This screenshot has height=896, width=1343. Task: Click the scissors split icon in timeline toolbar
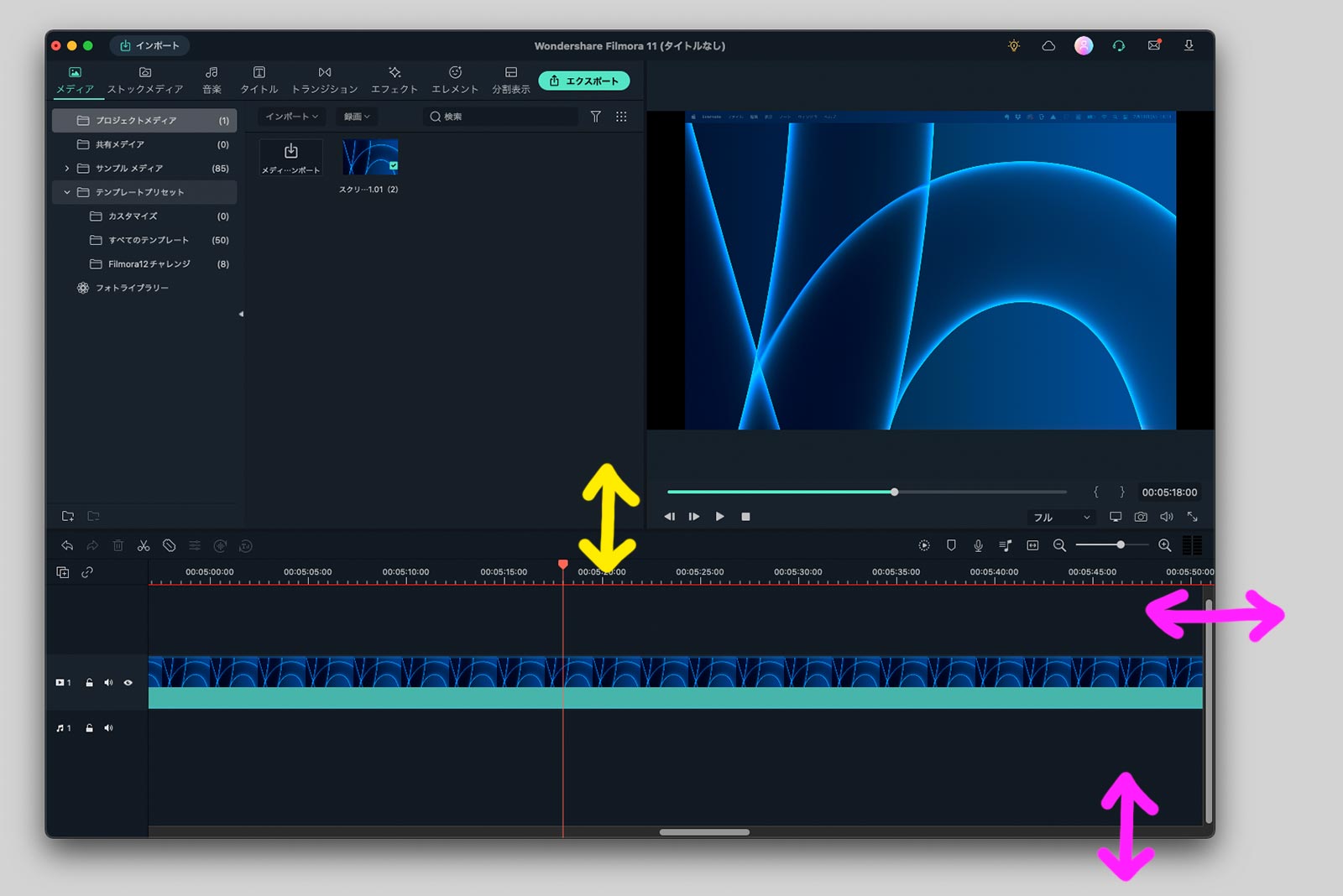(144, 545)
